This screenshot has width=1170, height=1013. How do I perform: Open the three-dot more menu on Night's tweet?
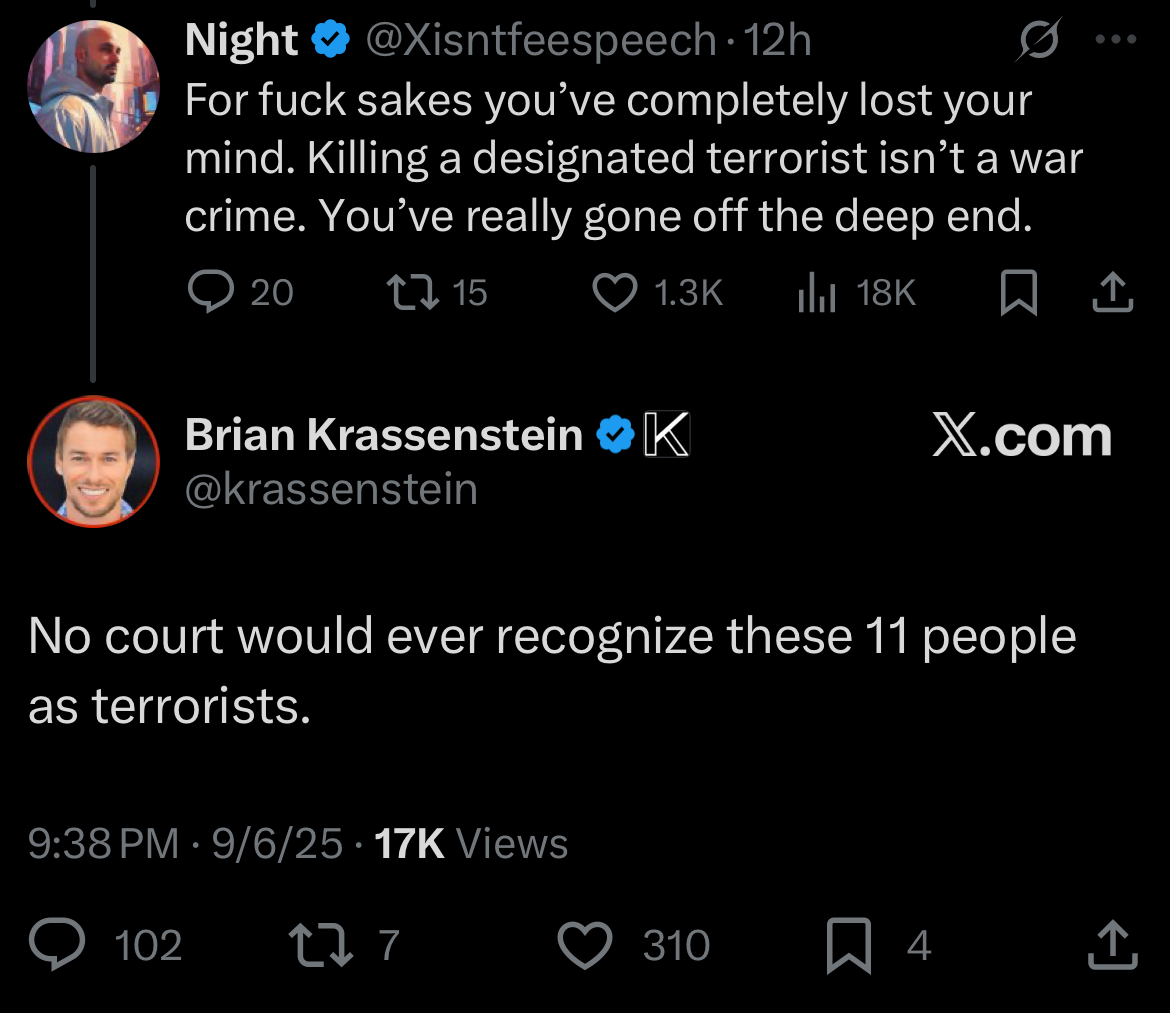[1116, 39]
